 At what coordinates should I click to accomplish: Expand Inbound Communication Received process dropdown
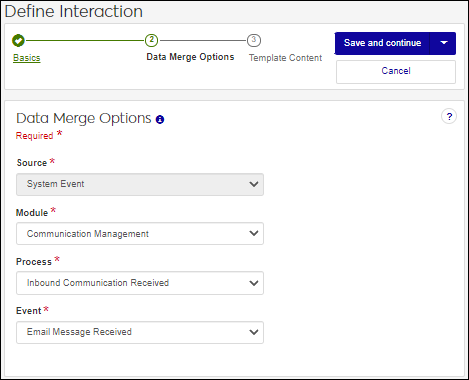[x=140, y=283]
